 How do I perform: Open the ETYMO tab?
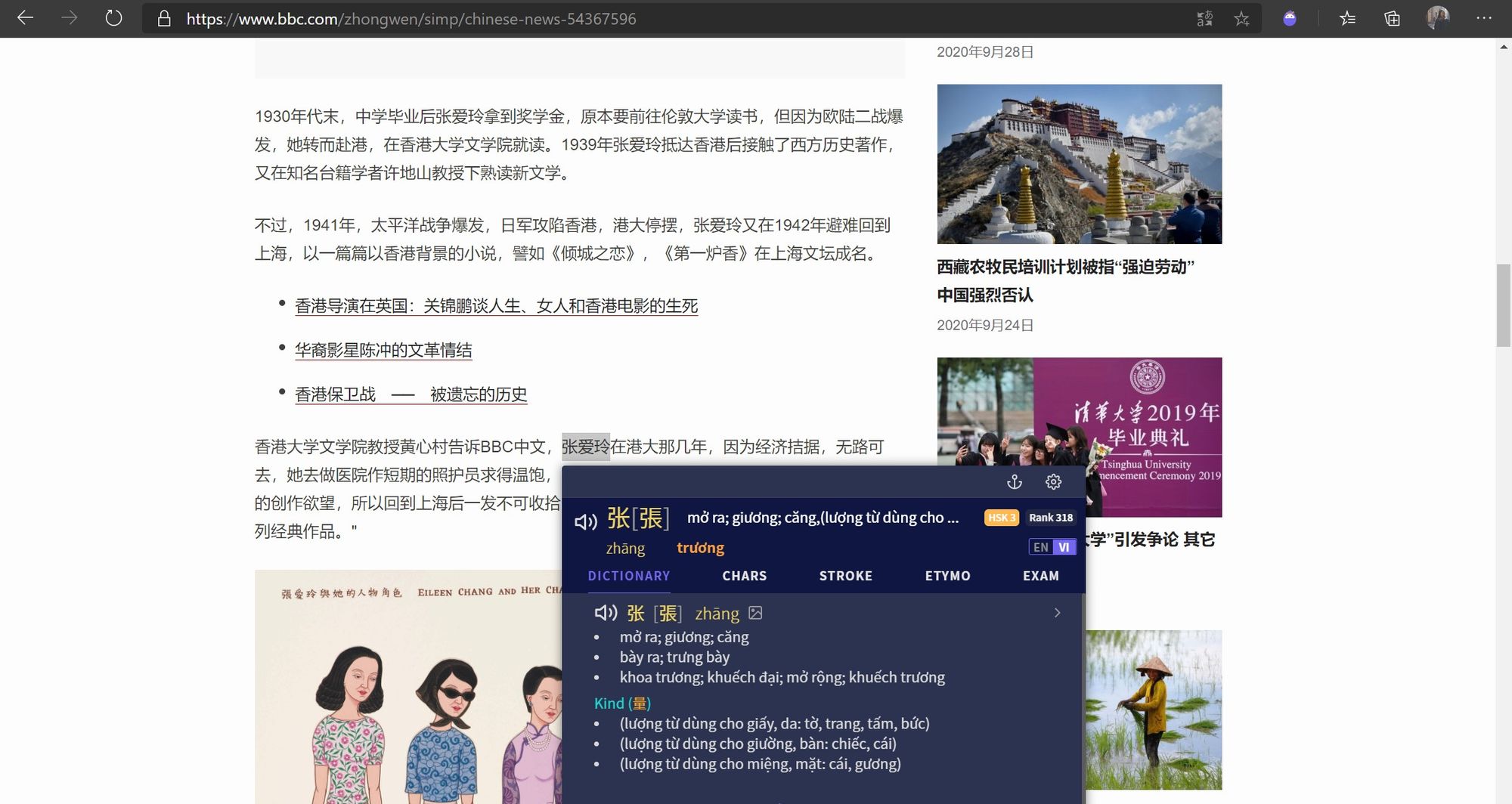click(x=948, y=576)
